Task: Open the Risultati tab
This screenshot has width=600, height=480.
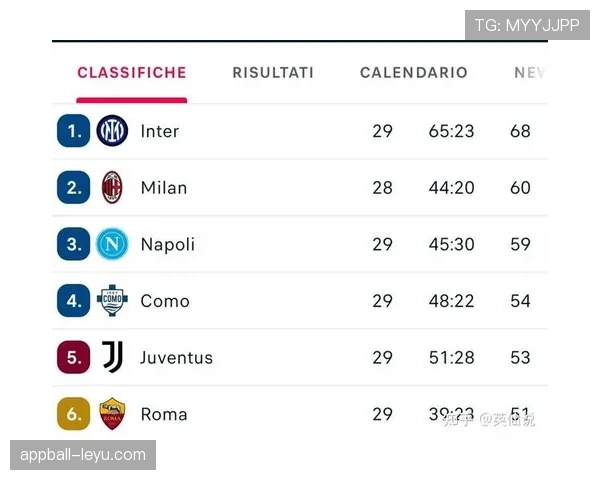Action: (273, 73)
